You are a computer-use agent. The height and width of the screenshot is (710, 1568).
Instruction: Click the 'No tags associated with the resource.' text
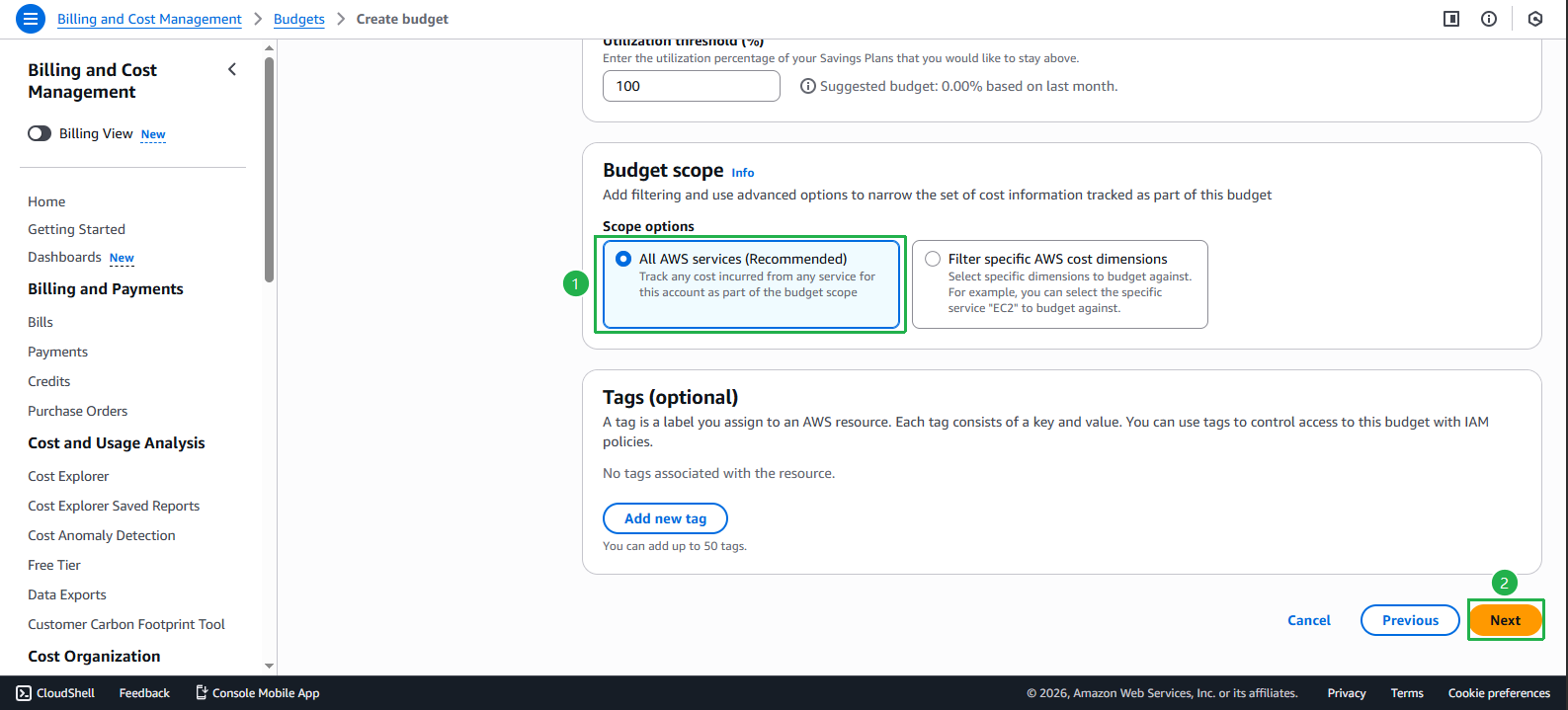click(719, 473)
